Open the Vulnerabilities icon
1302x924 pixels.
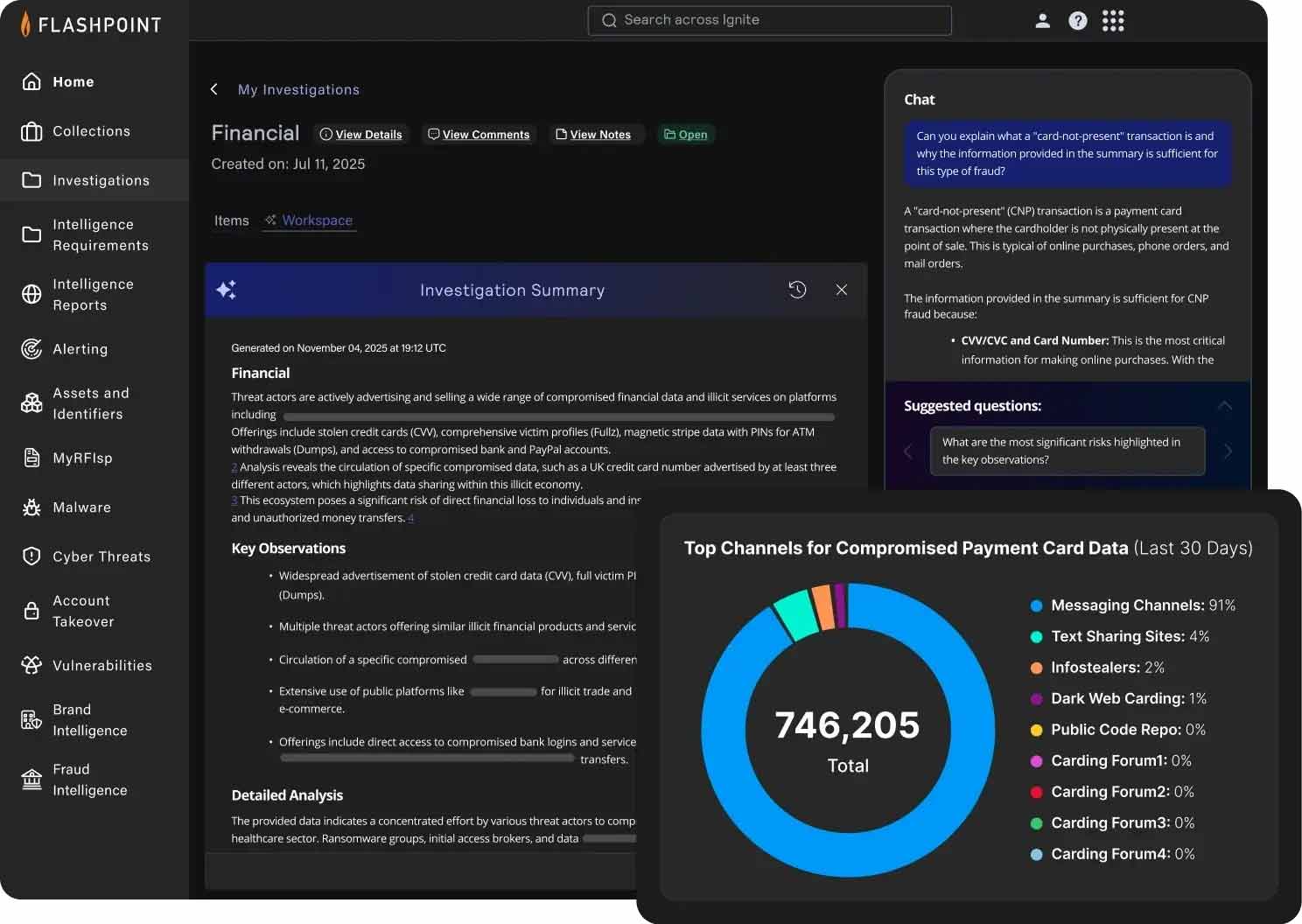31,665
